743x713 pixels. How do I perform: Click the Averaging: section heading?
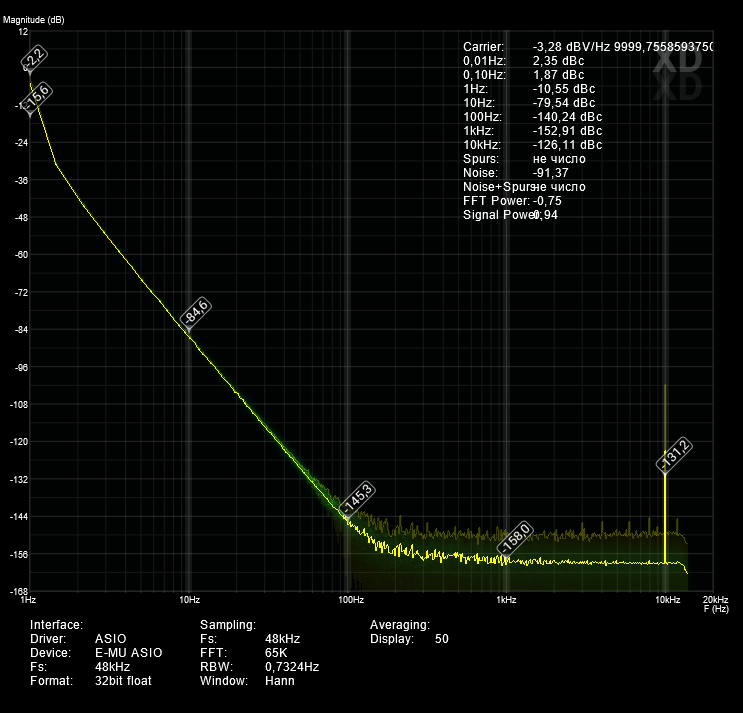click(x=400, y=624)
